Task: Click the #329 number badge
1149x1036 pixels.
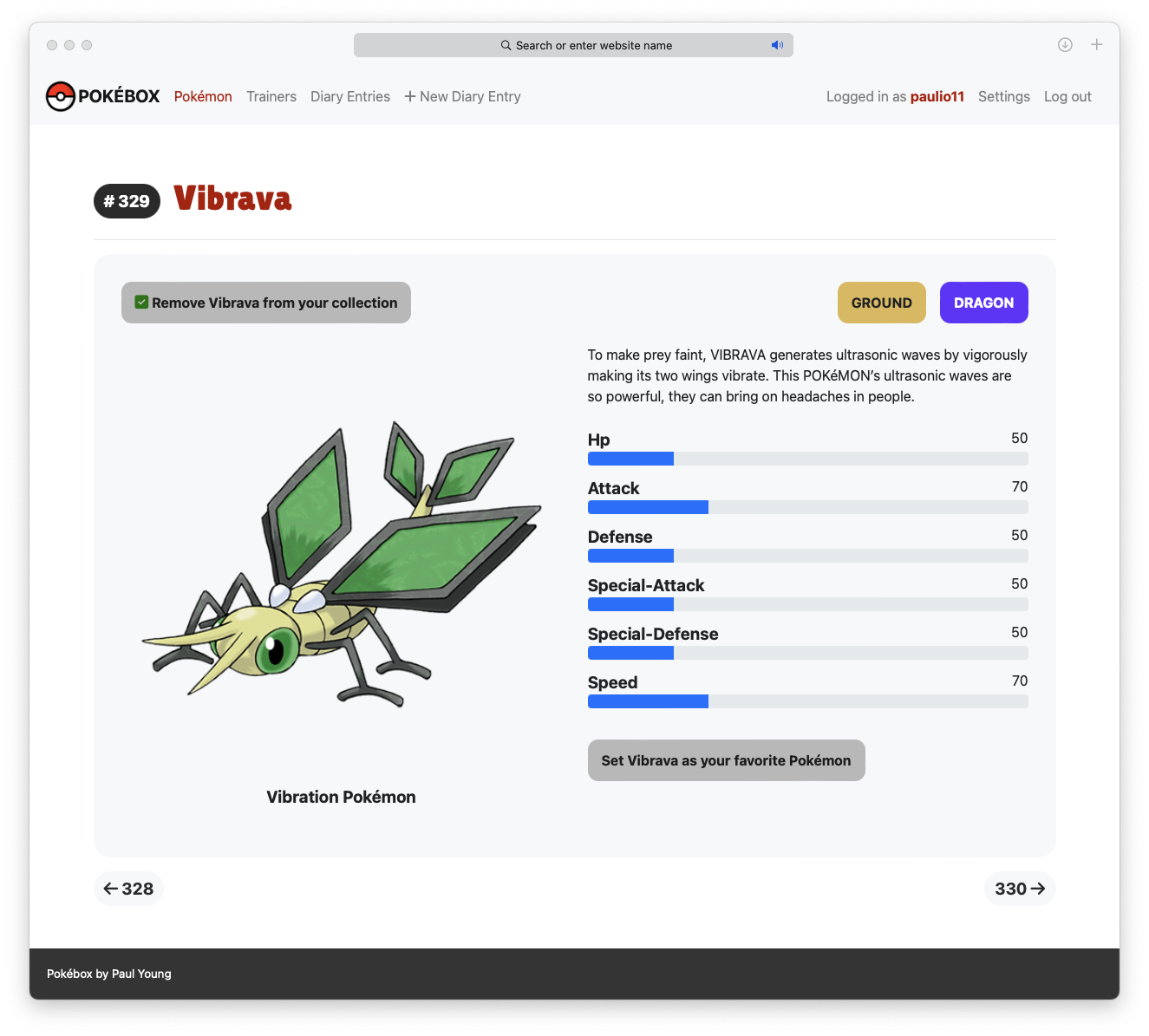Action: [x=127, y=201]
